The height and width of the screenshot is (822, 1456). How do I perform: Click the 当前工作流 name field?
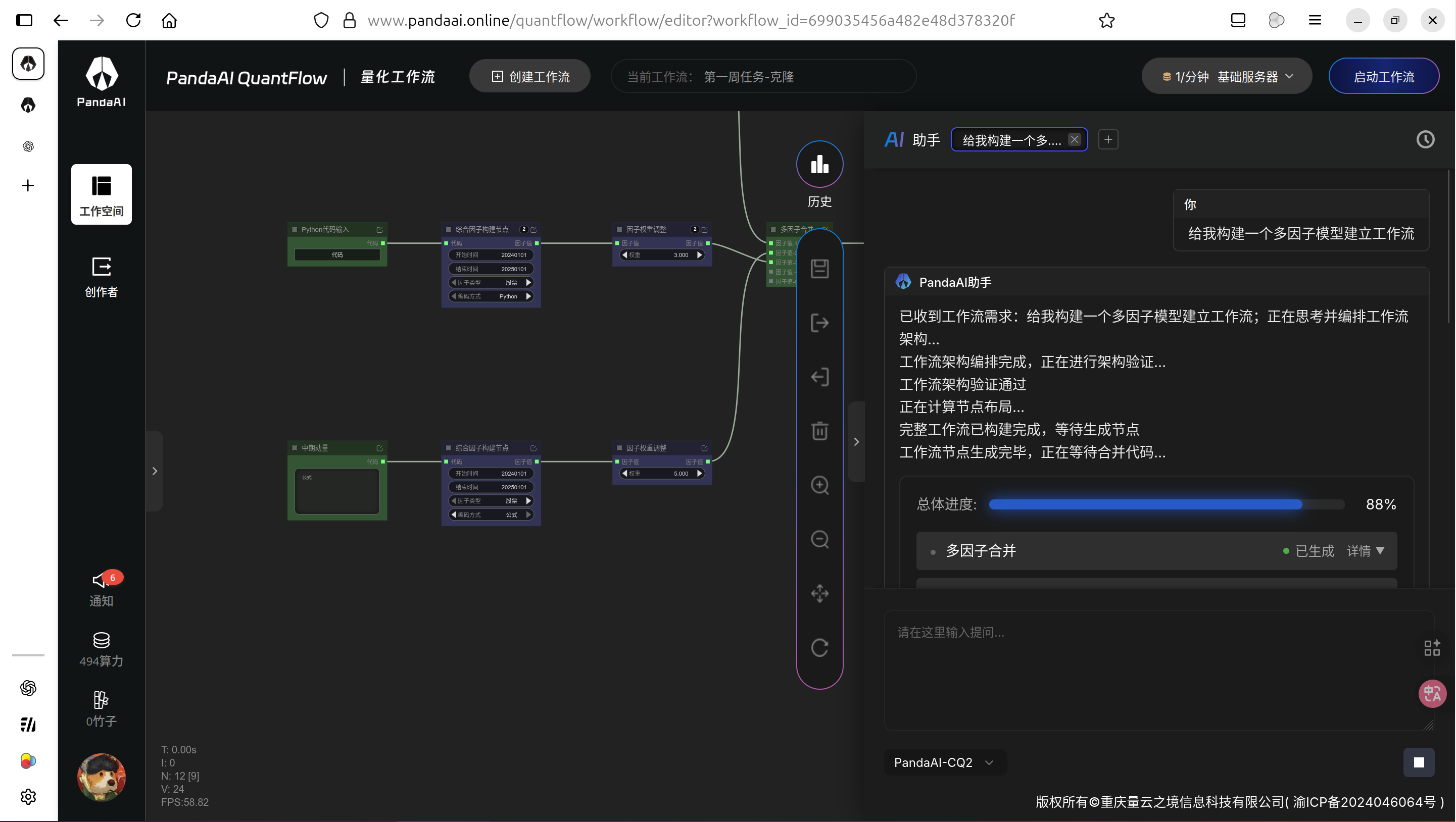click(763, 76)
